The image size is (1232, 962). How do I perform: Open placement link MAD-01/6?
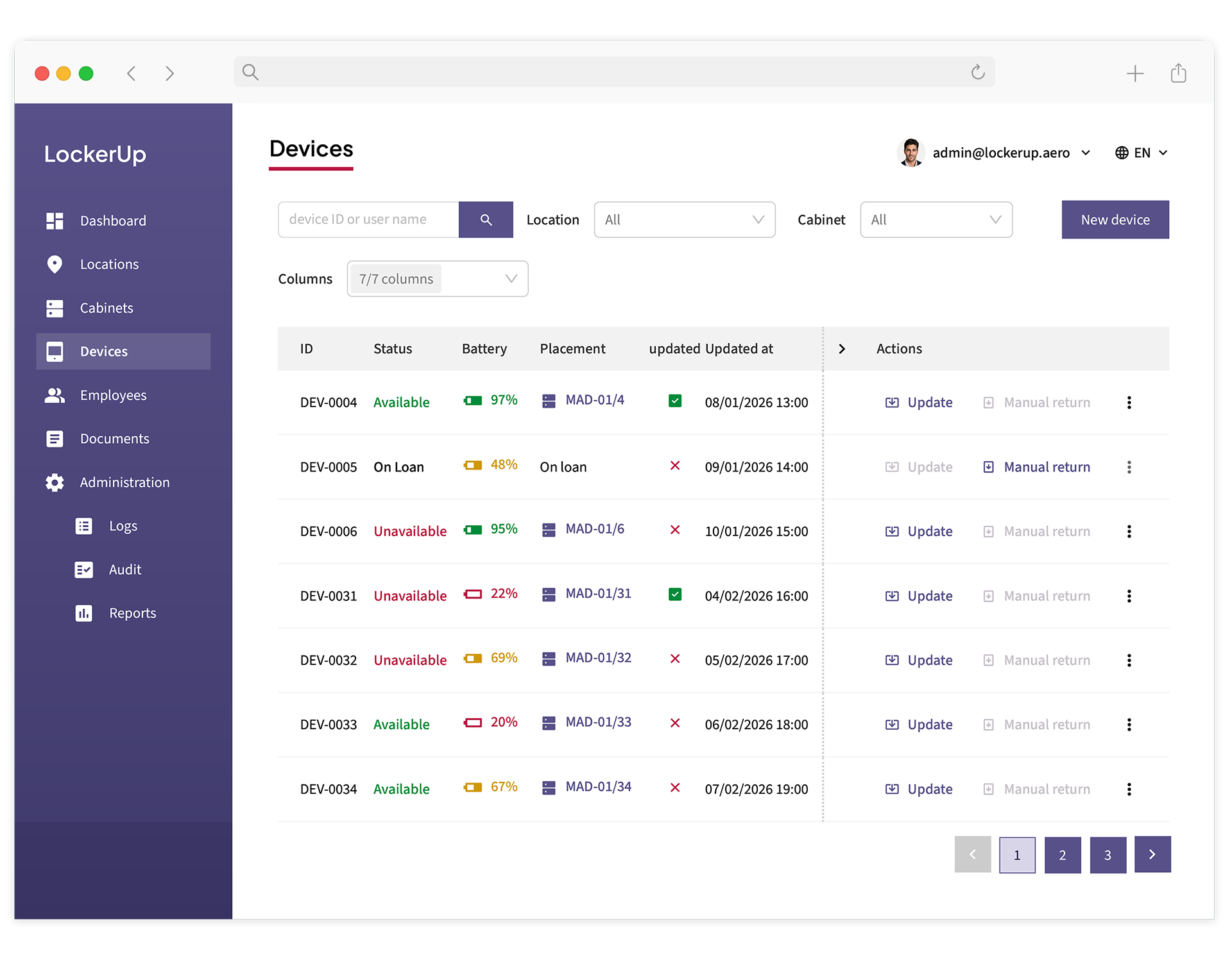coord(595,529)
